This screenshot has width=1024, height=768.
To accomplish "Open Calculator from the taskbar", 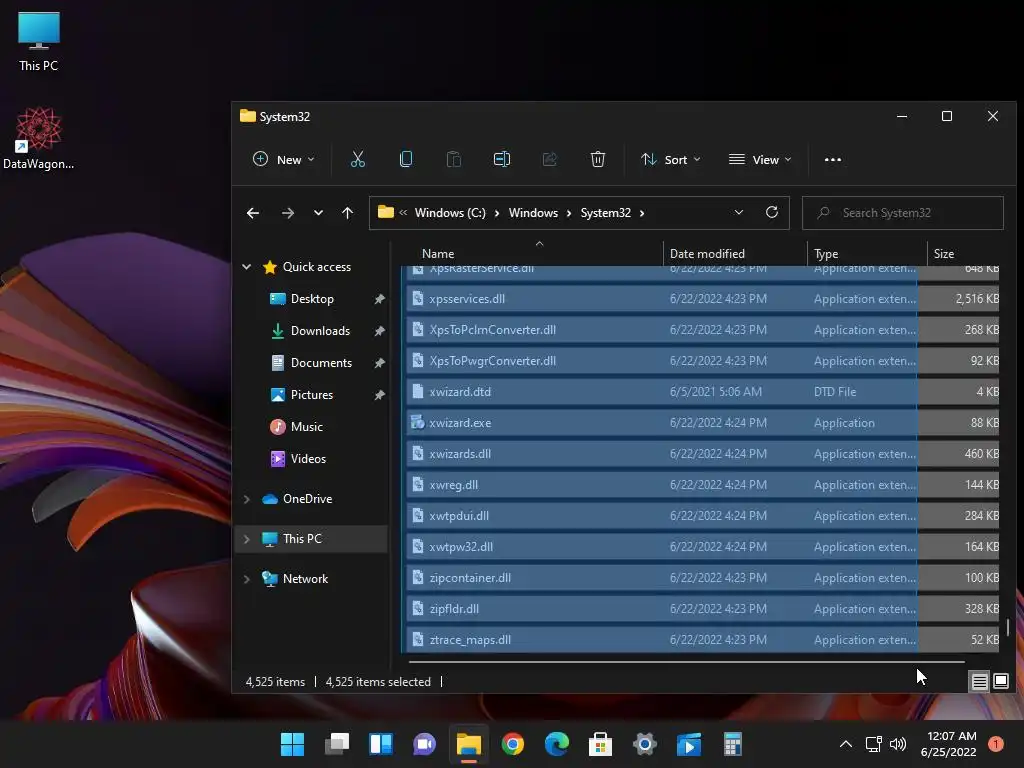I will click(733, 744).
